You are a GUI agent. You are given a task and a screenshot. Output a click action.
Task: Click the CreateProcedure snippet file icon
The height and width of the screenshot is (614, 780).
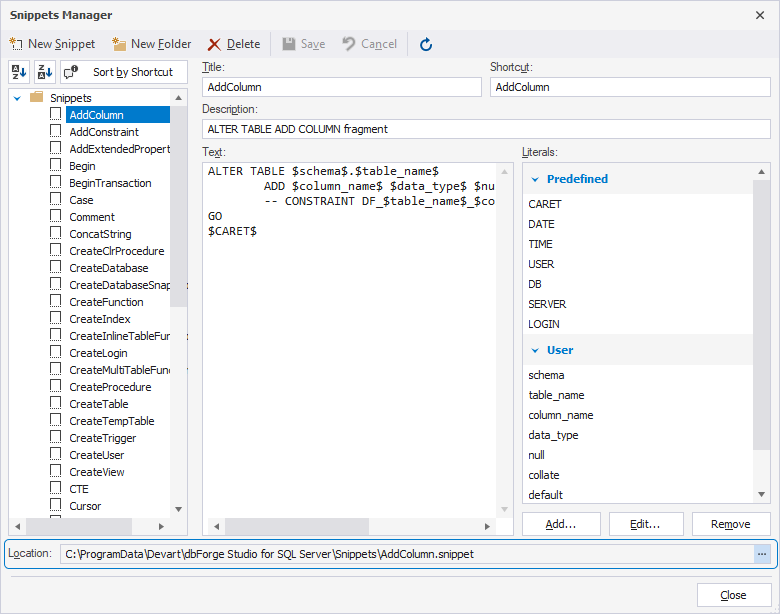pyautogui.click(x=56, y=386)
